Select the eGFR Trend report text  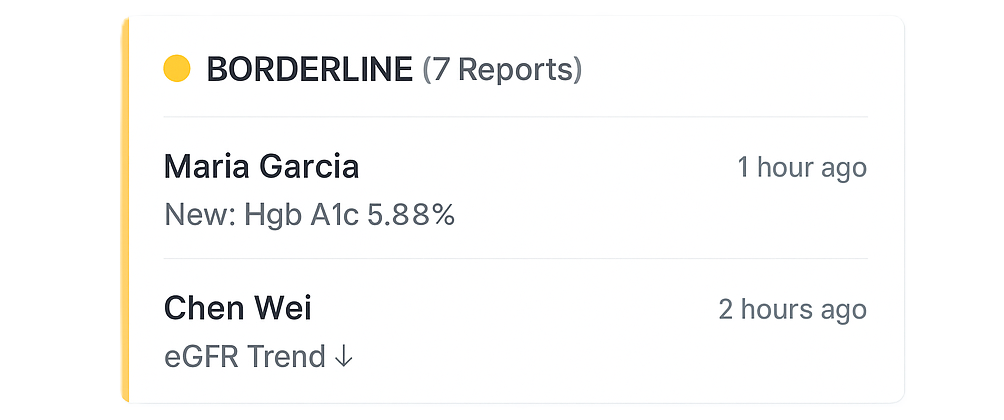point(245,357)
